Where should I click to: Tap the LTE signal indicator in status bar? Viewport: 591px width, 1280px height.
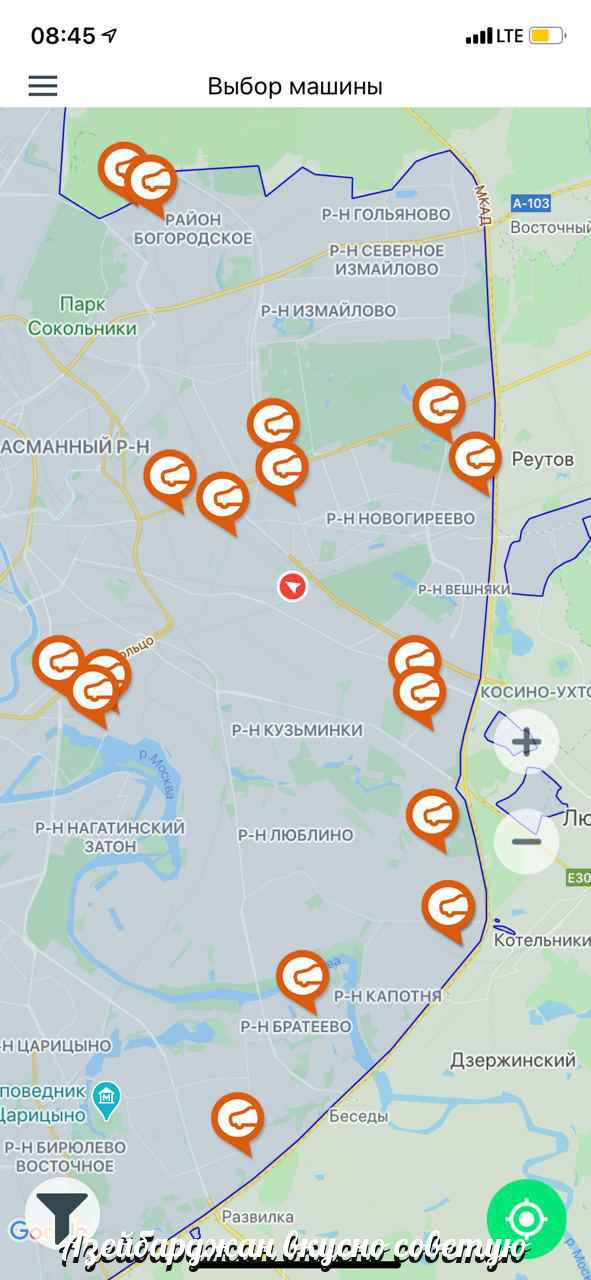[x=510, y=36]
